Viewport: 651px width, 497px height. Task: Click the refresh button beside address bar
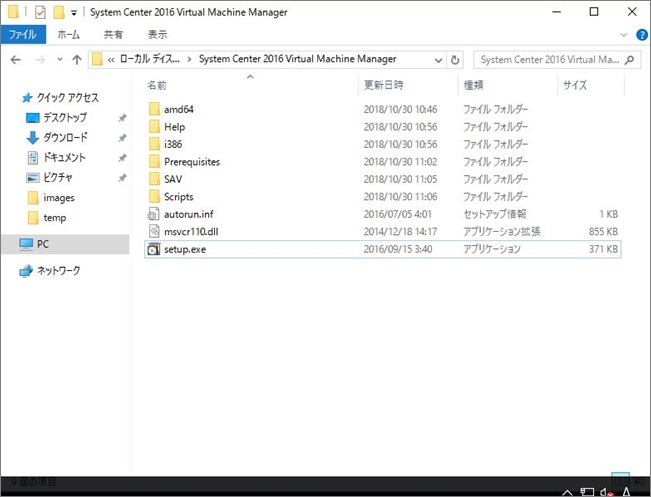pos(456,60)
